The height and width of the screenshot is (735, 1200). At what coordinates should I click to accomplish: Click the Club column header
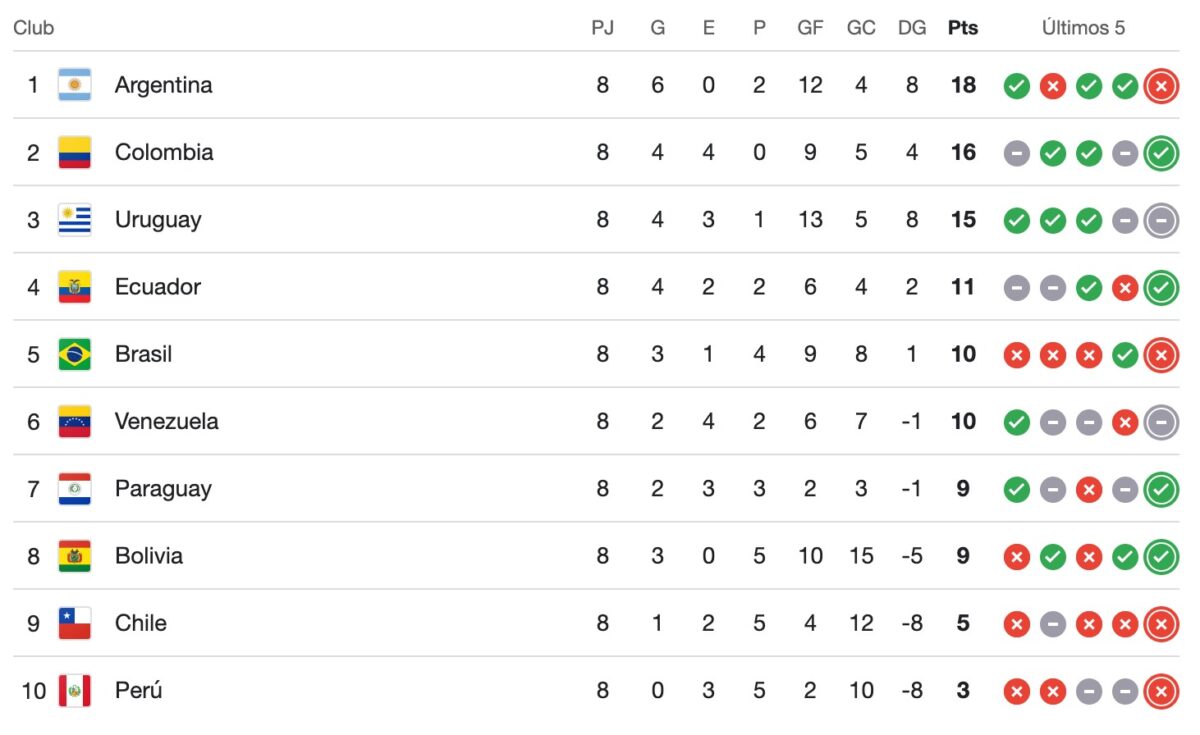(33, 28)
